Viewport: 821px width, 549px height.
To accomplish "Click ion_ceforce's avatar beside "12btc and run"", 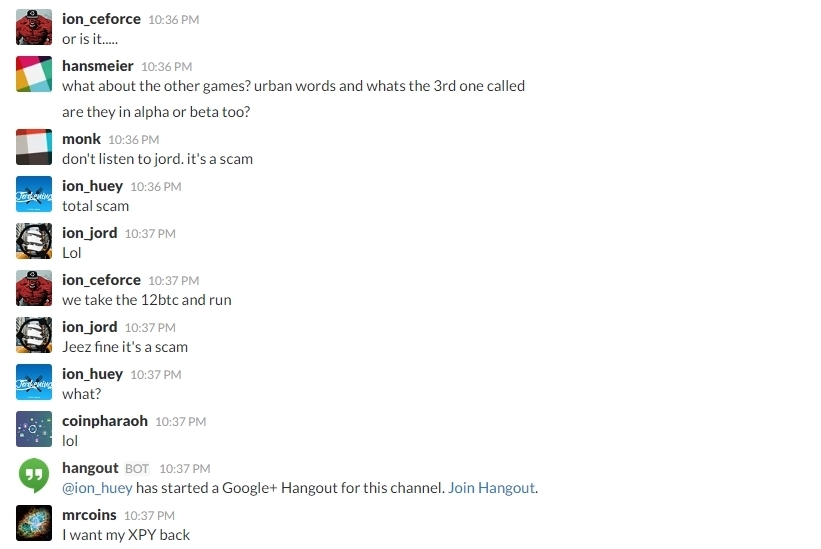I will (x=34, y=288).
